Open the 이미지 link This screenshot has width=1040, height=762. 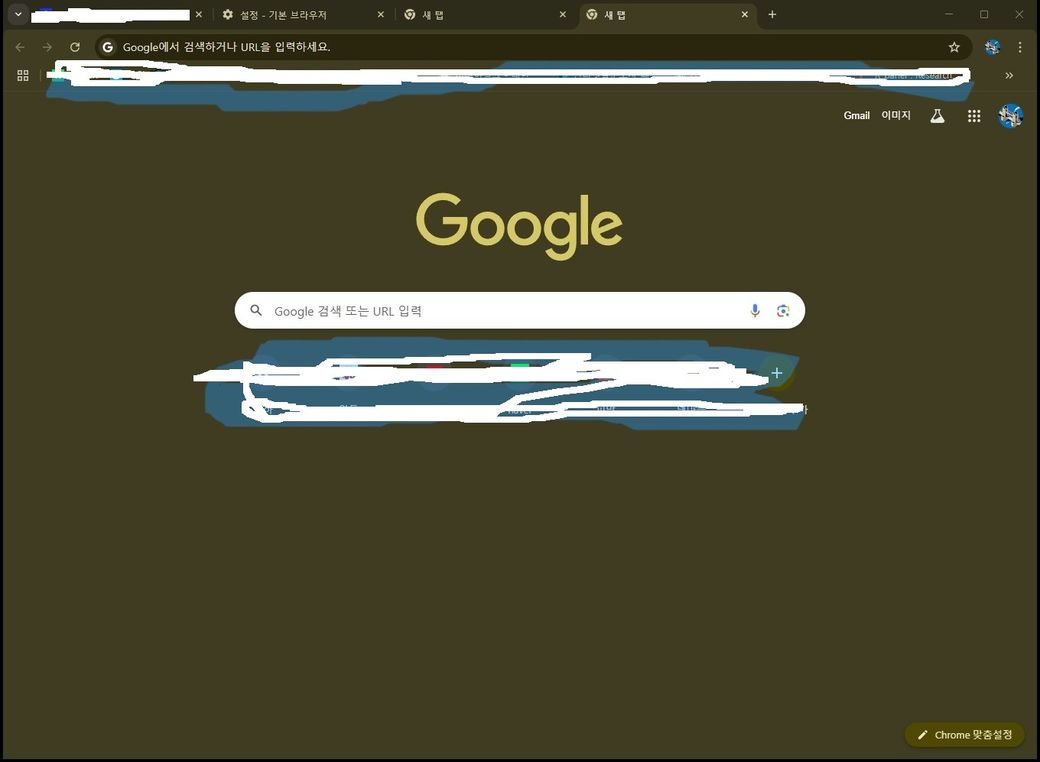[896, 116]
